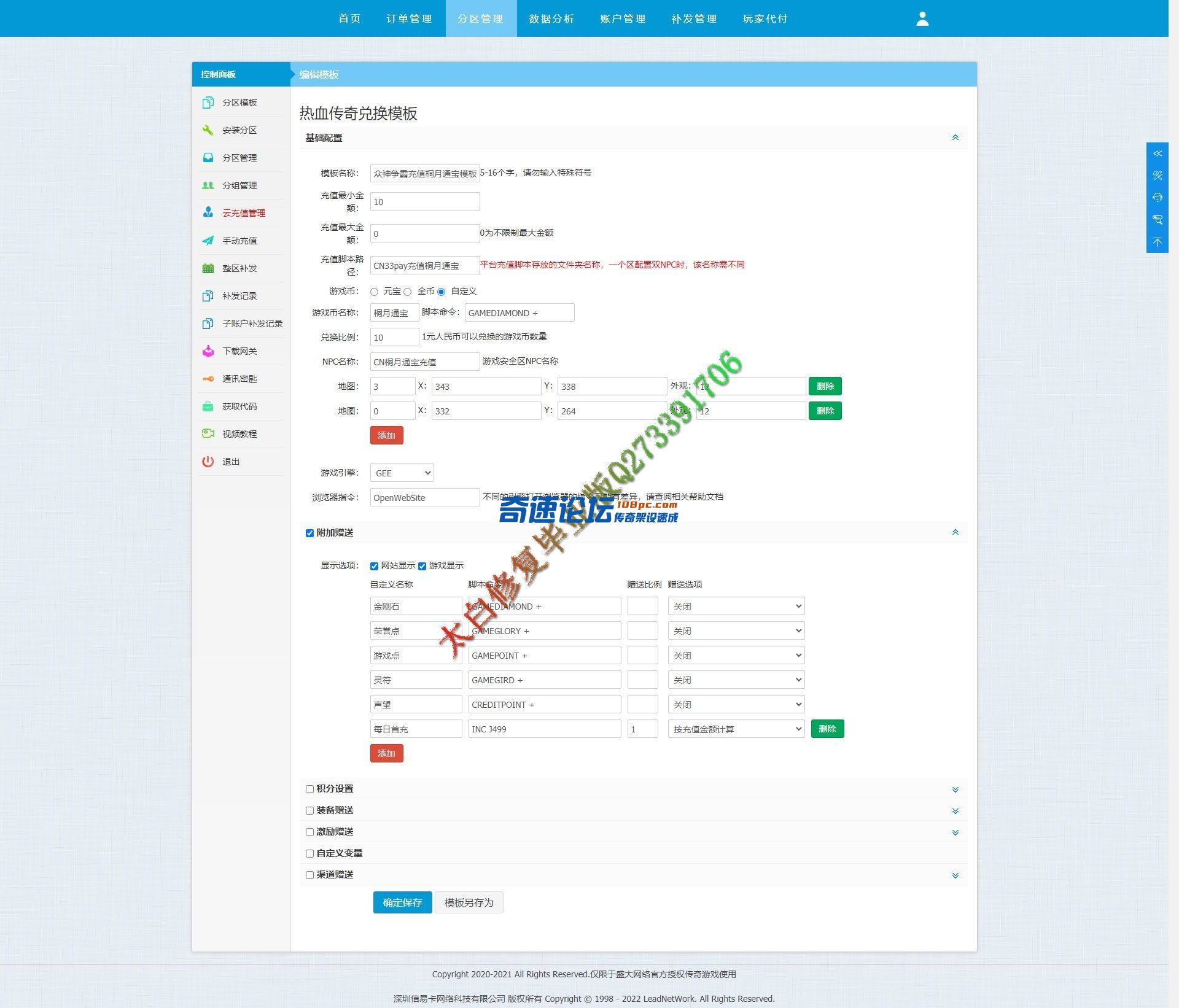
Task: Open the 赠送选项 dropdown for 荣誉点
Action: pyautogui.click(x=736, y=630)
